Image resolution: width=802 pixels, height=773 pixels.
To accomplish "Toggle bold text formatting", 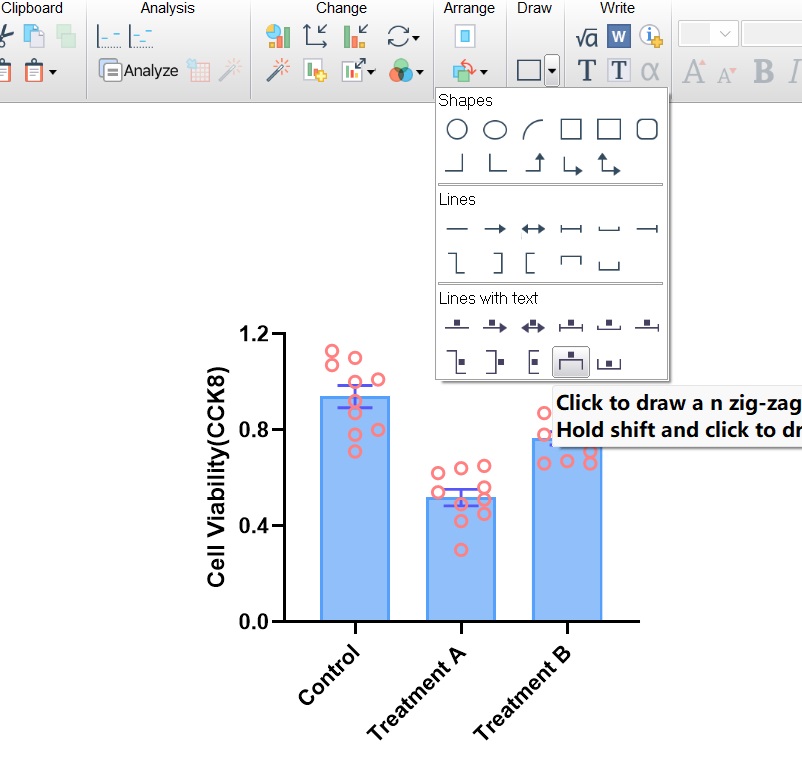I will click(x=764, y=71).
